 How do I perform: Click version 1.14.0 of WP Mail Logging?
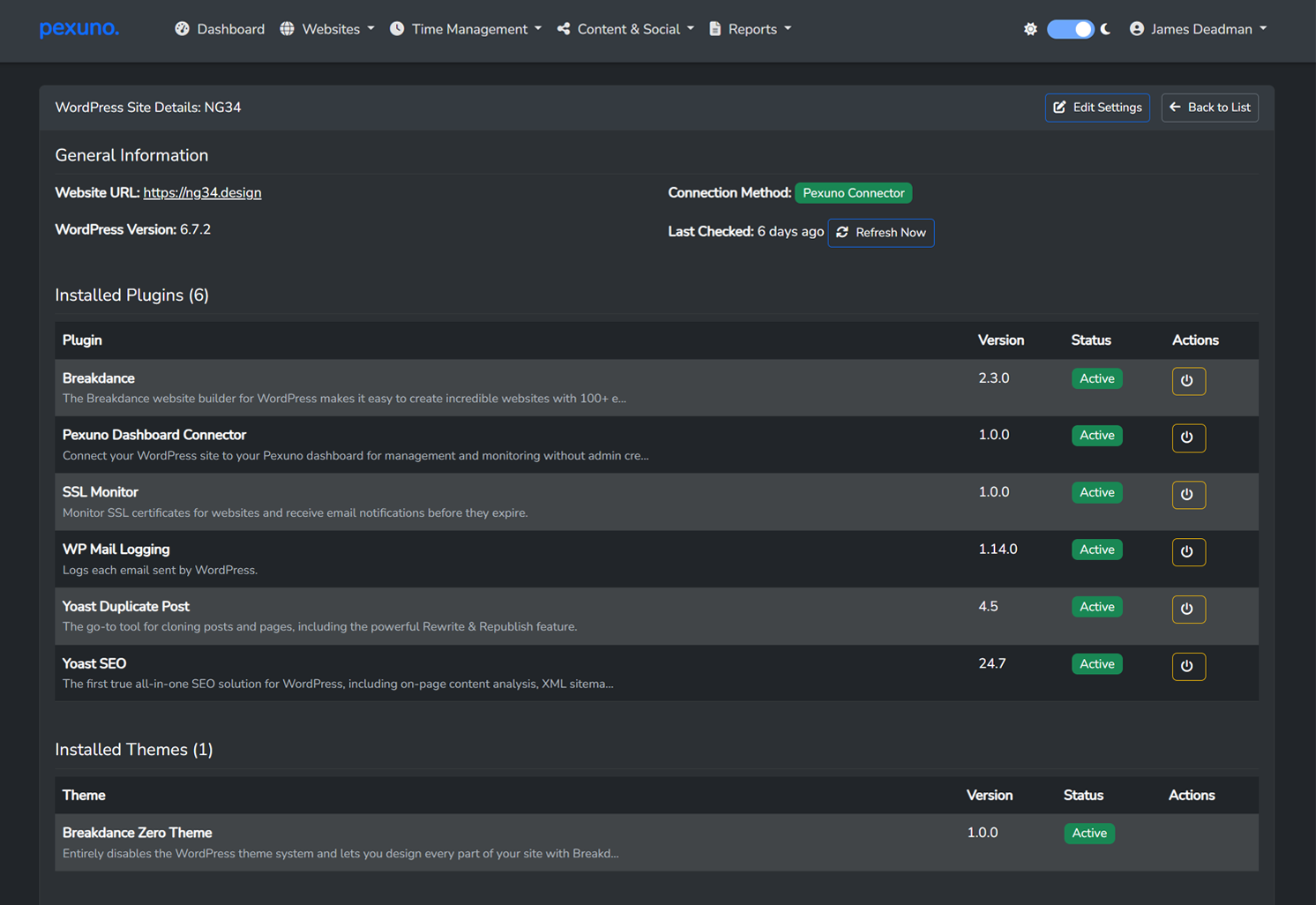click(998, 550)
